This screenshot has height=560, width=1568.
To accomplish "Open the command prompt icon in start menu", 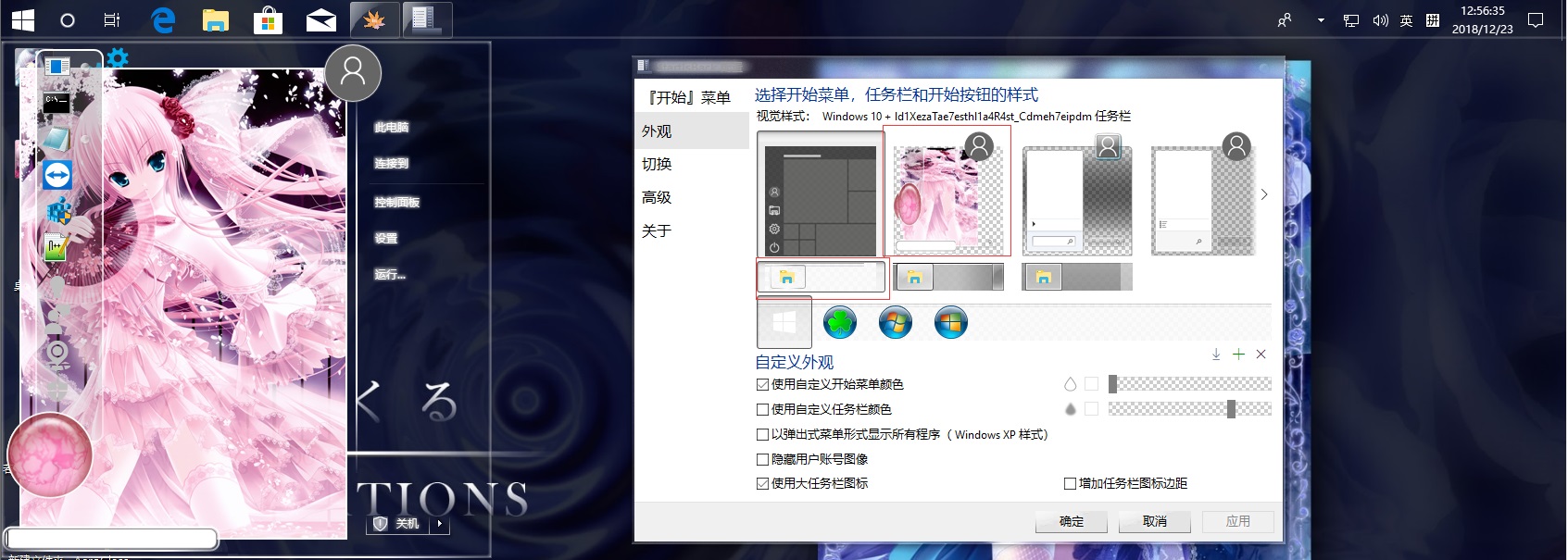I will 57,102.
